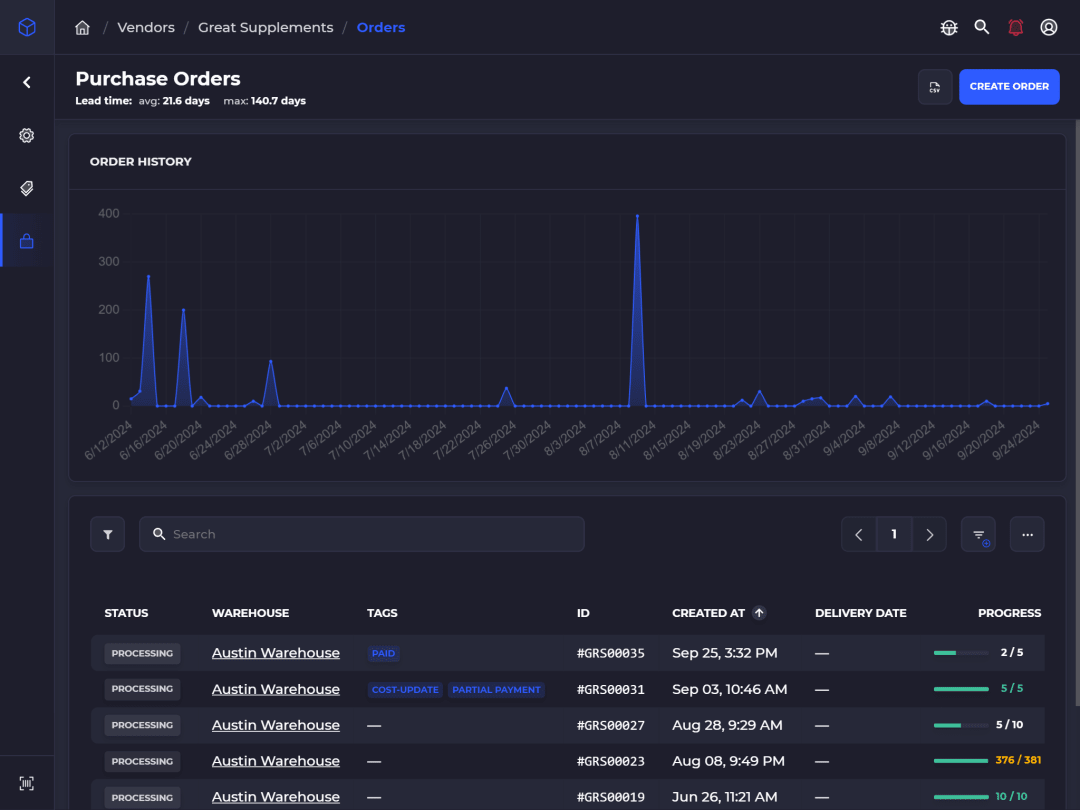Open Austin Warehouse link for #GRS00035
The width and height of the screenshot is (1080, 810).
tap(276, 653)
